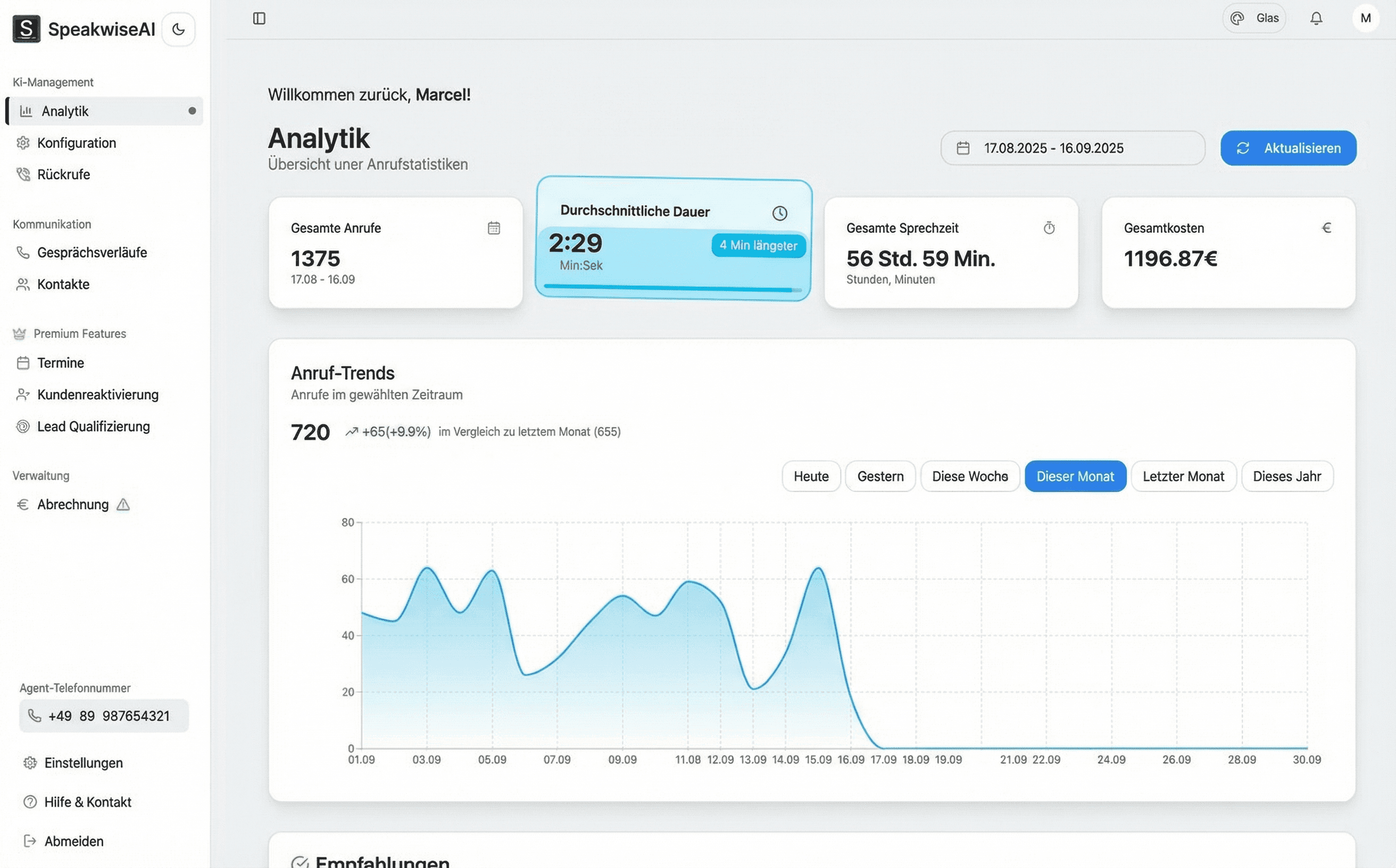Screen dimensions: 1396x868
Task: Click Abmelden to log out
Action: point(73,841)
